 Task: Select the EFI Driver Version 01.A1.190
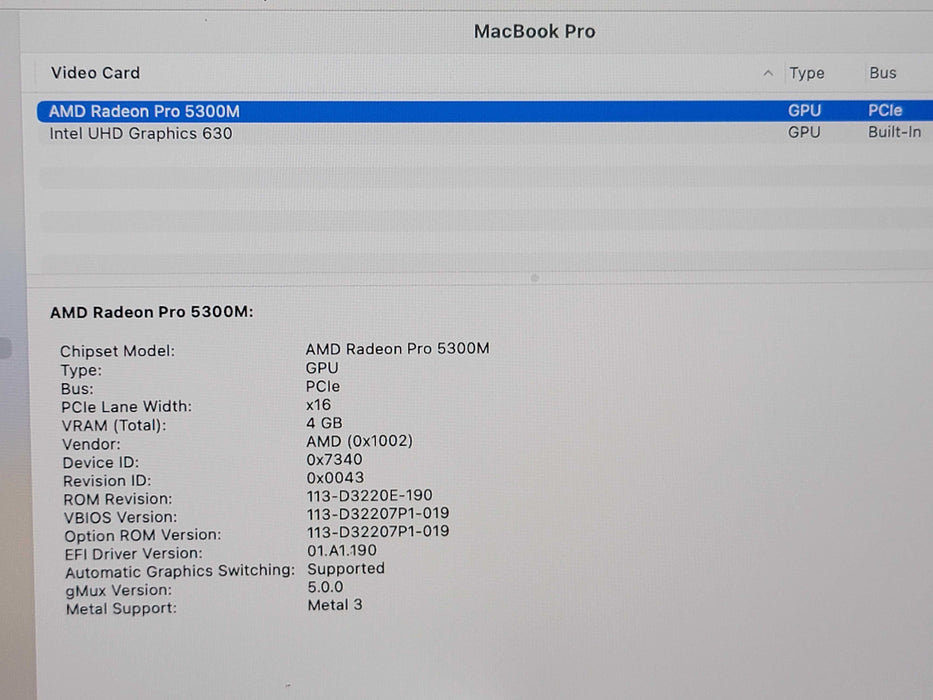point(342,550)
